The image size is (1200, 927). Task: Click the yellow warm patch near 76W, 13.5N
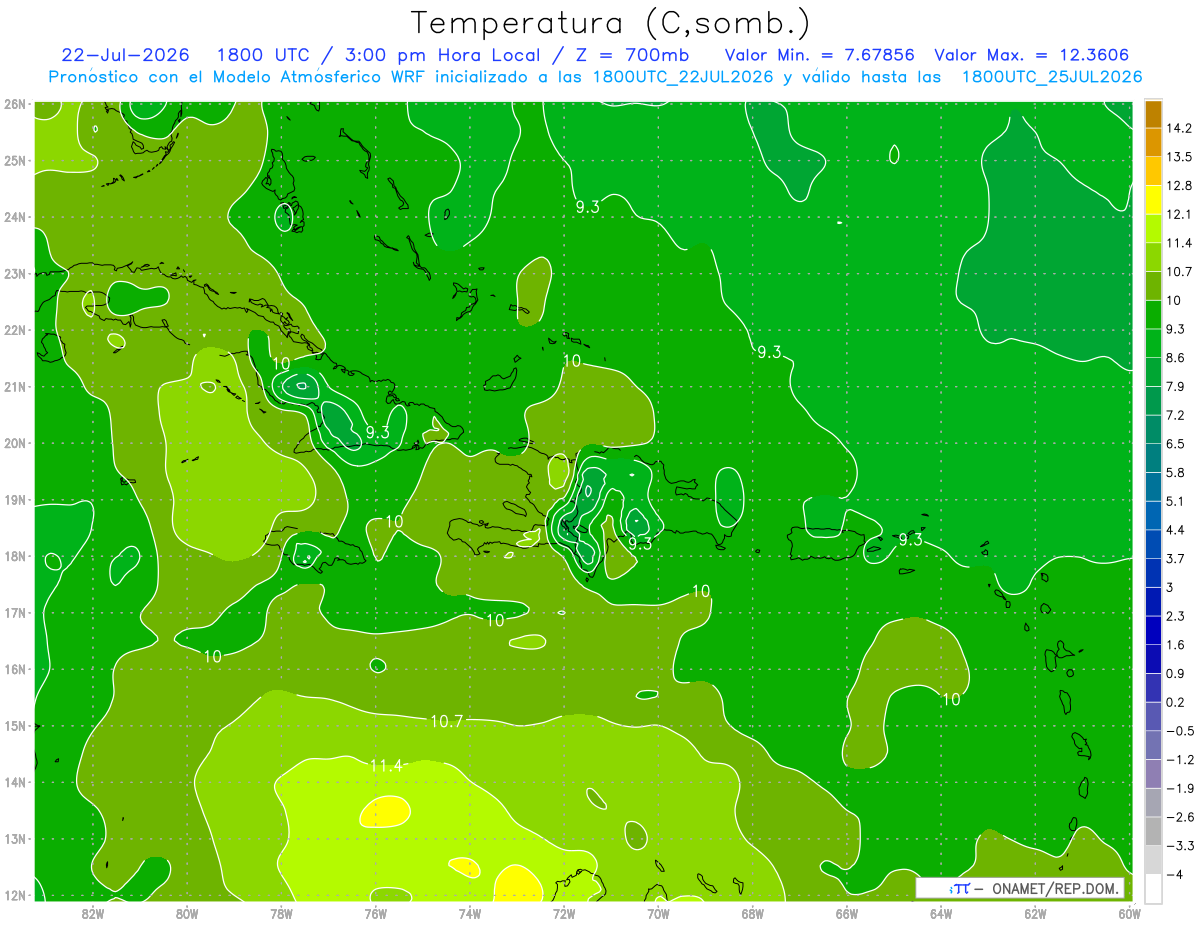(385, 811)
